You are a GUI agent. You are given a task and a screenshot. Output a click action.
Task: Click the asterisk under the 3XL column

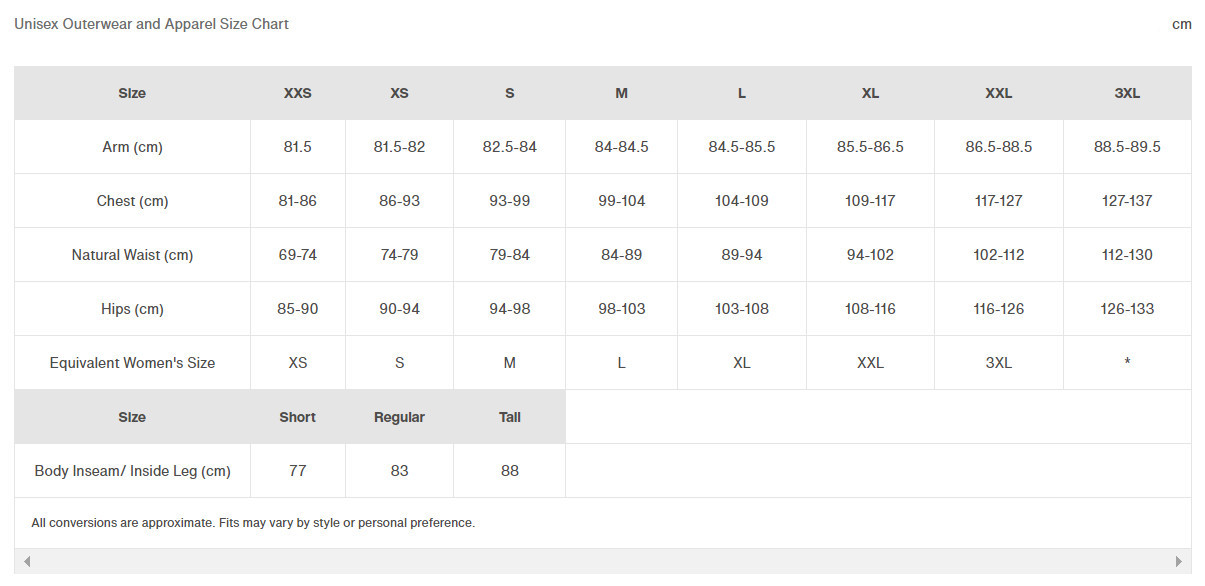click(1127, 363)
